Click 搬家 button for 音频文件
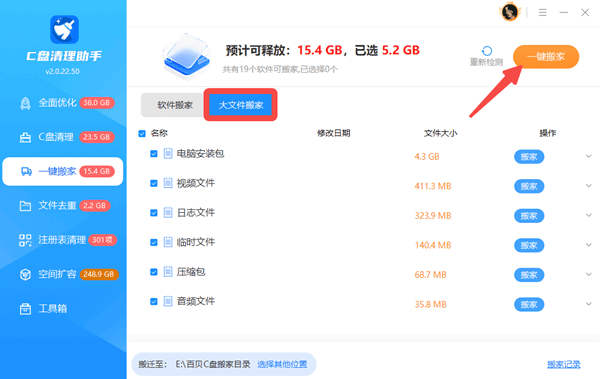Screen dimensions: 600x379 point(529,305)
